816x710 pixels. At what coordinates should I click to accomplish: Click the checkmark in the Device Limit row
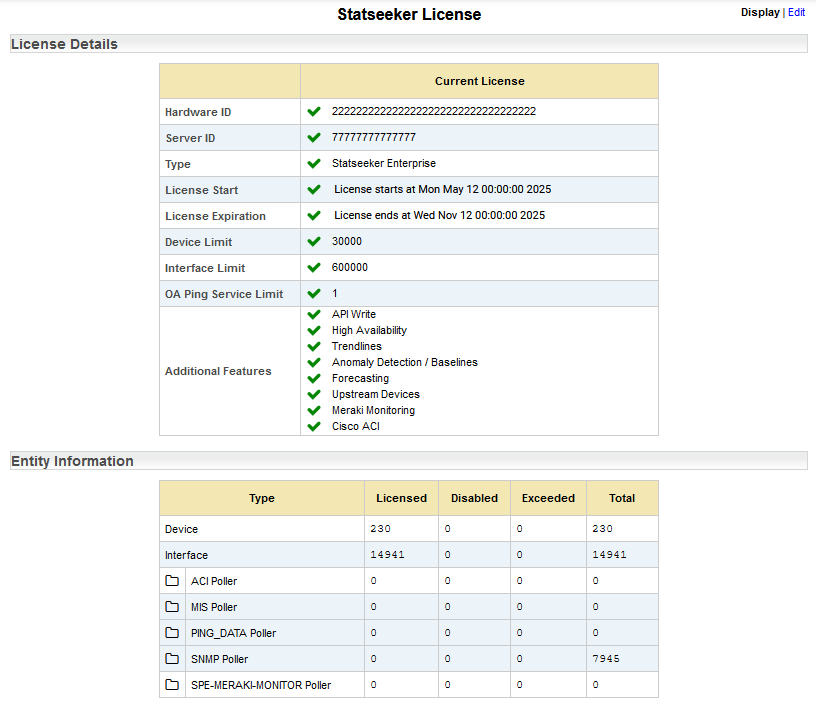(x=314, y=242)
